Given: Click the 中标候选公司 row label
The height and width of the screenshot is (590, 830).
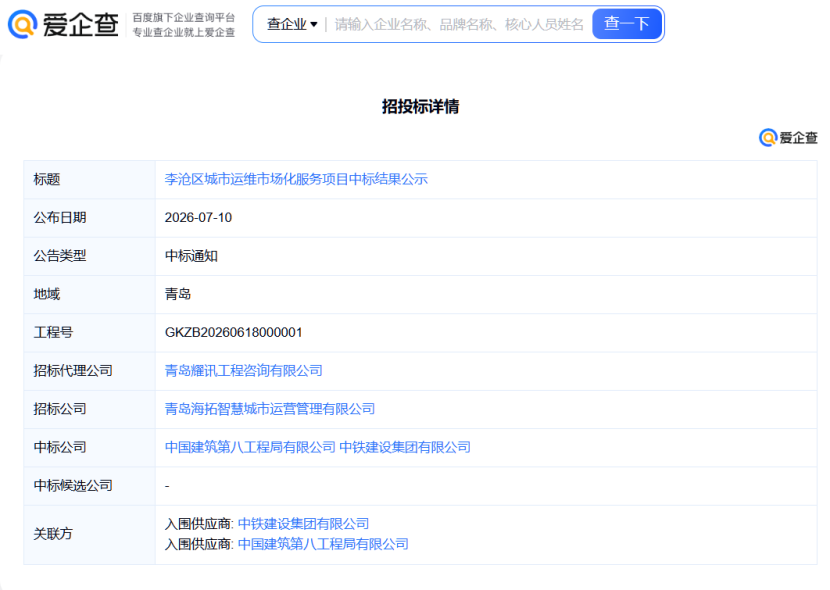Looking at the screenshot, I should click(x=73, y=485).
